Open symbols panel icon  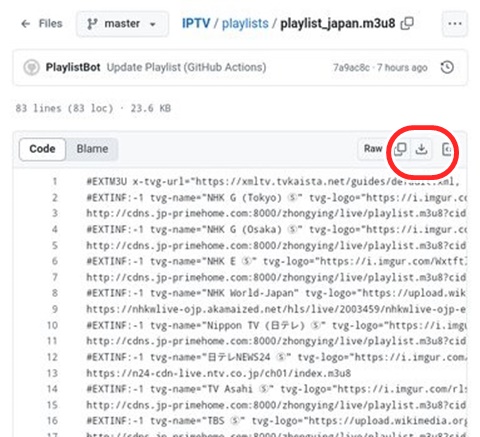tap(447, 149)
